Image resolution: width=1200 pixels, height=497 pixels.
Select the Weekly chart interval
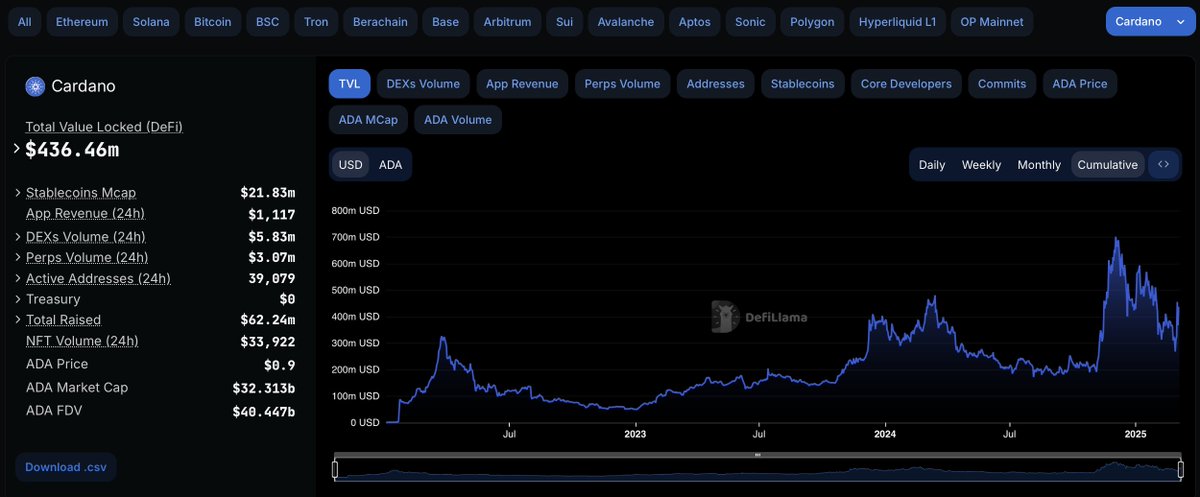(x=981, y=165)
